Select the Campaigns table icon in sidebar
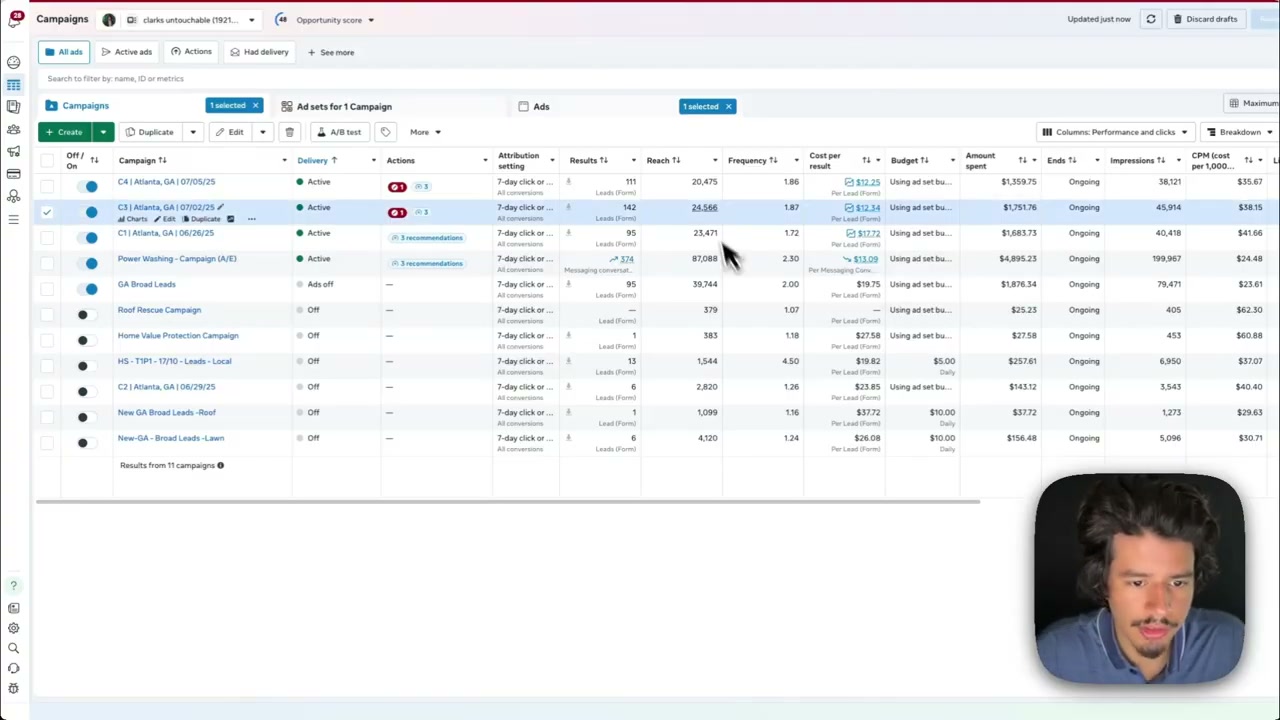This screenshot has height=720, width=1280. coord(13,85)
